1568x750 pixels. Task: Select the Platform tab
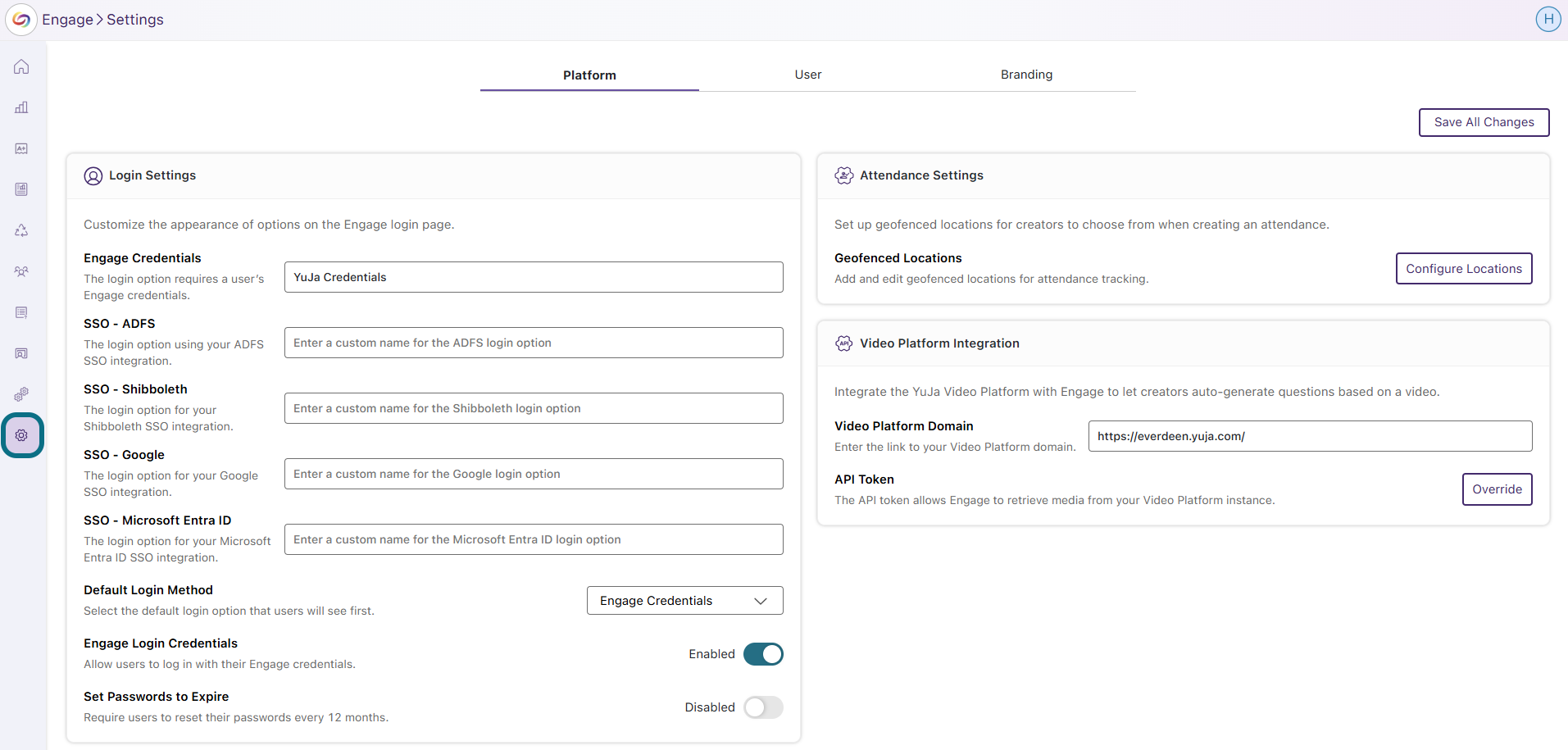coord(589,75)
